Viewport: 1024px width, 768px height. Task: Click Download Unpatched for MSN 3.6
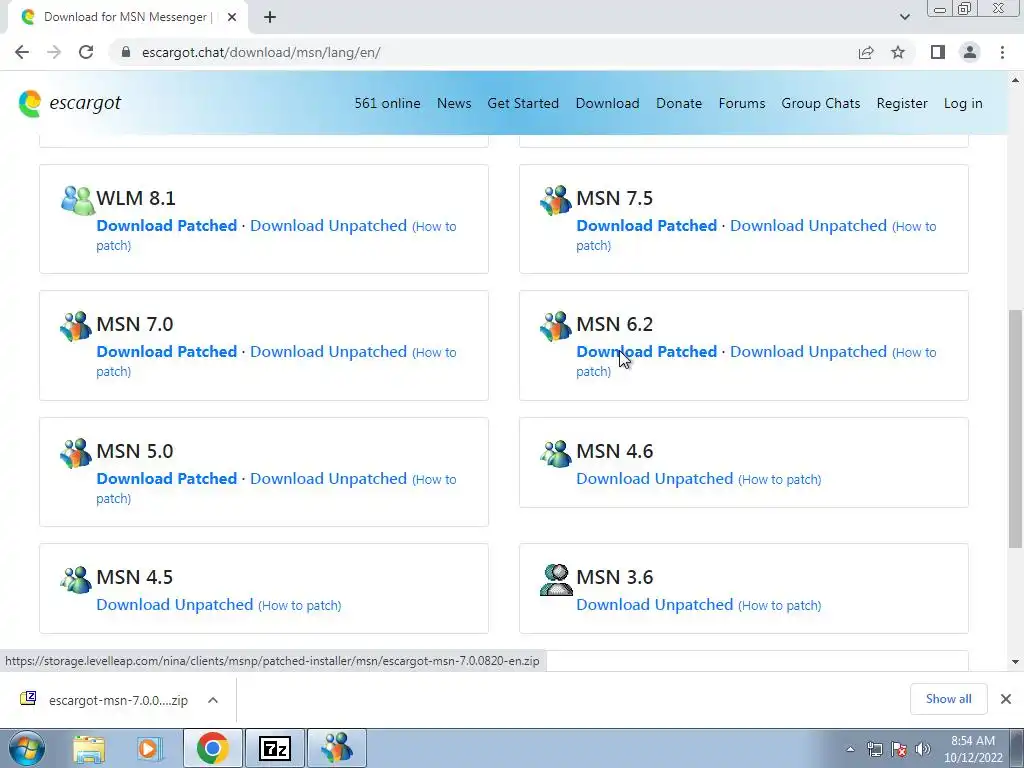click(655, 605)
